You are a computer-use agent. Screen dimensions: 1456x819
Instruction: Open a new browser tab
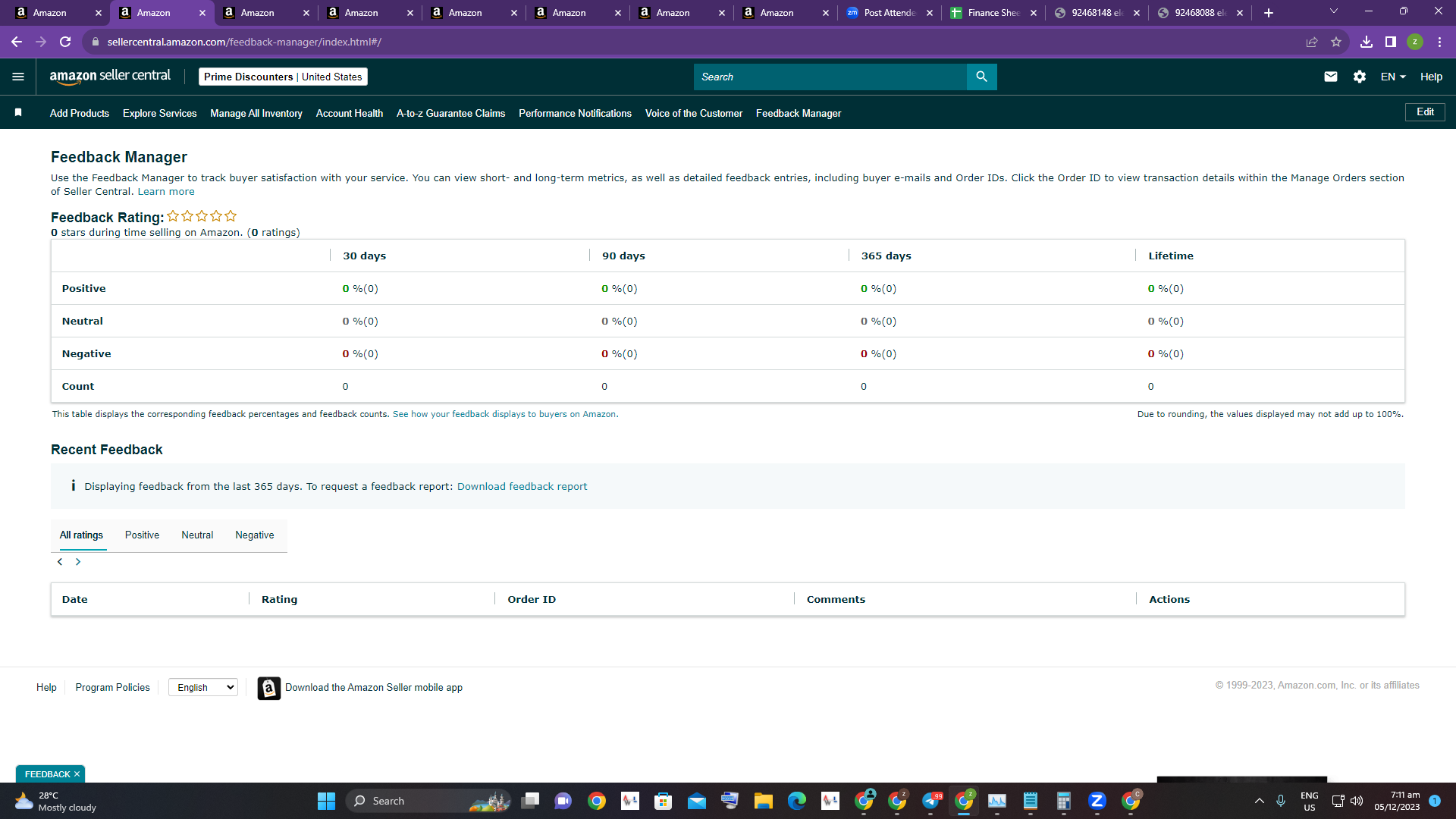tap(1269, 13)
